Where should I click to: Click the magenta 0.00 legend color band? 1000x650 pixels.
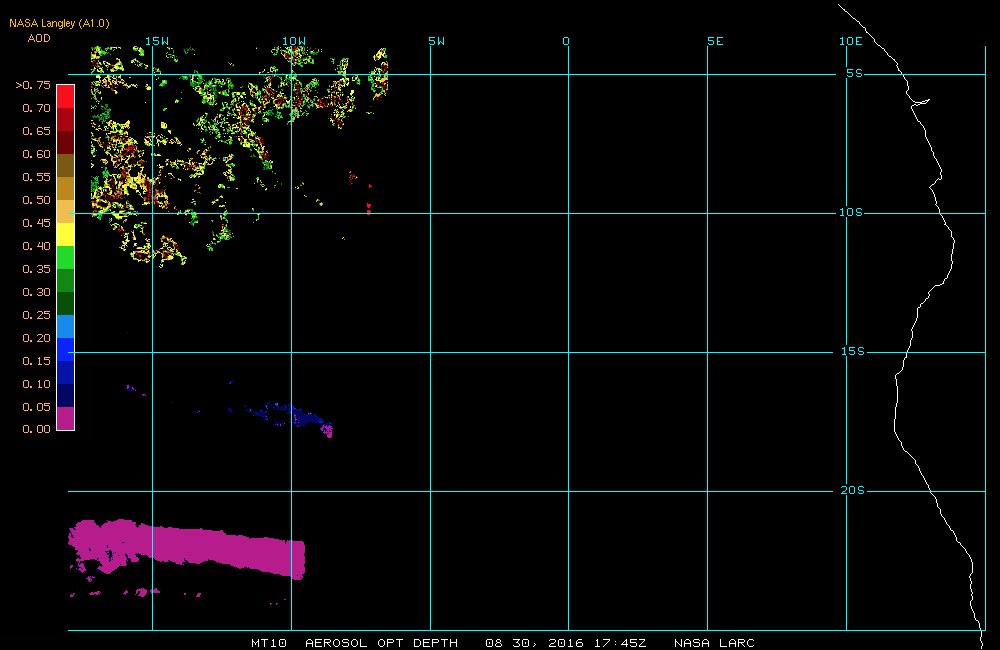(66, 418)
